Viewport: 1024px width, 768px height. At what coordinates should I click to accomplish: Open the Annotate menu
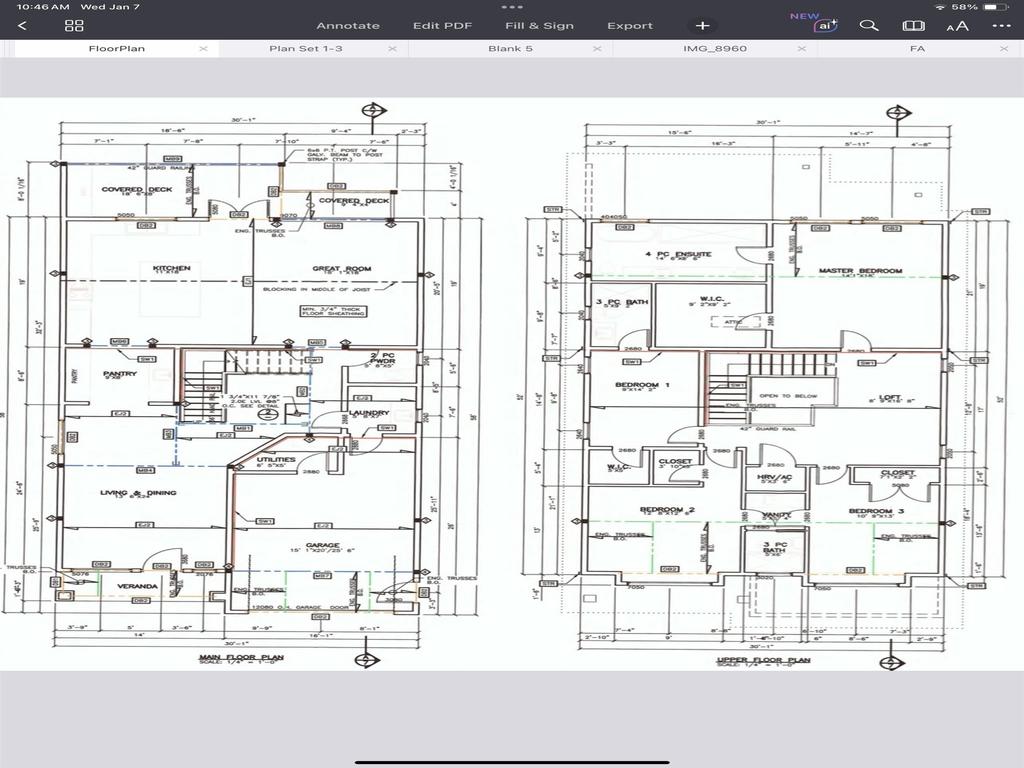coord(348,25)
